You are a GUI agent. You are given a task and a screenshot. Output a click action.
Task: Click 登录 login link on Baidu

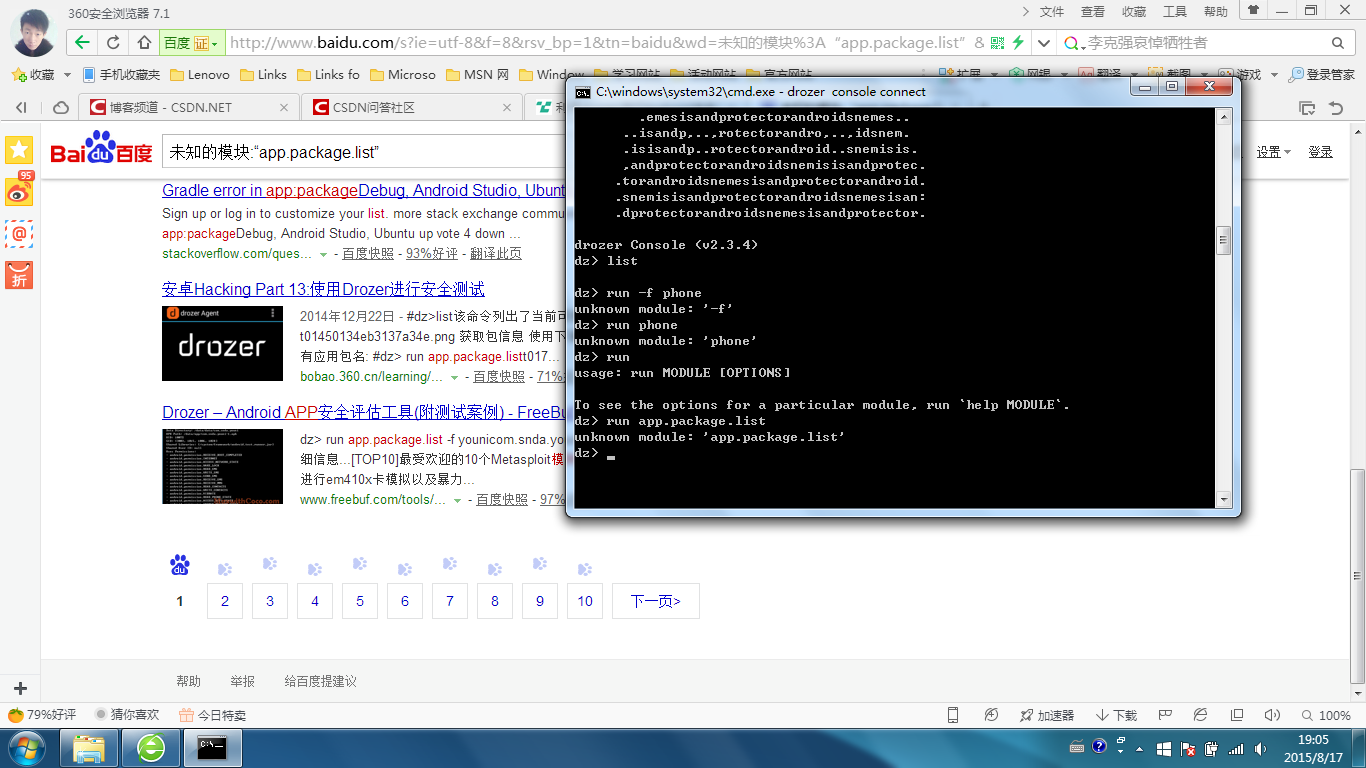click(x=1321, y=152)
